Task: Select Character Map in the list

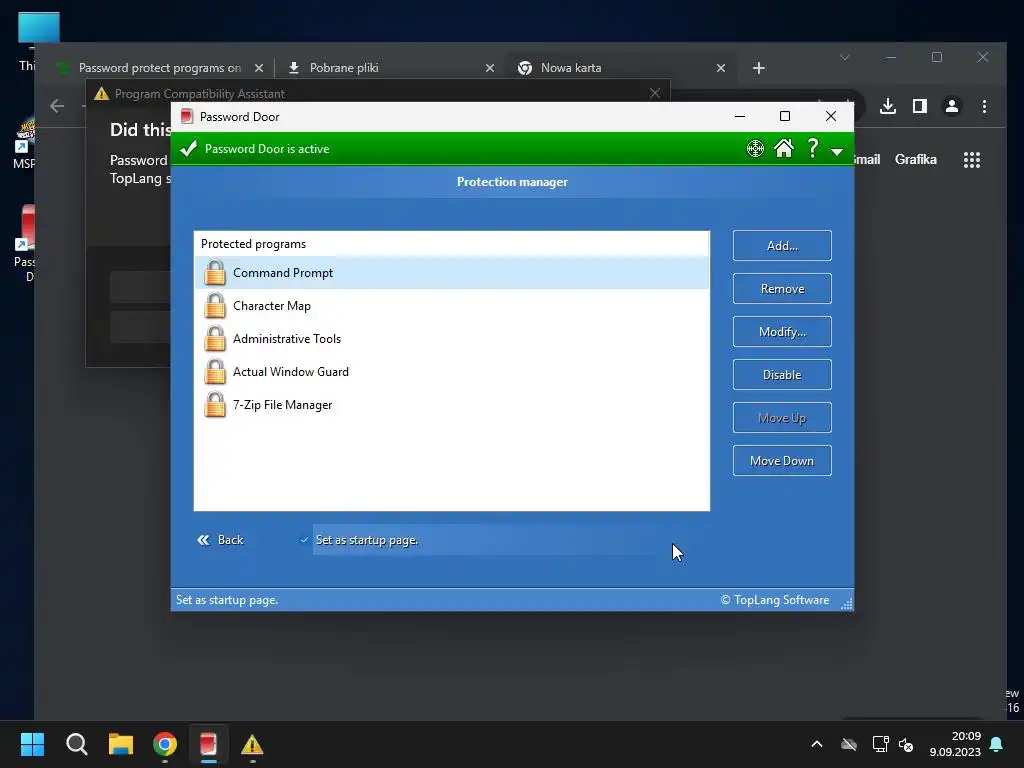Action: pos(451,306)
